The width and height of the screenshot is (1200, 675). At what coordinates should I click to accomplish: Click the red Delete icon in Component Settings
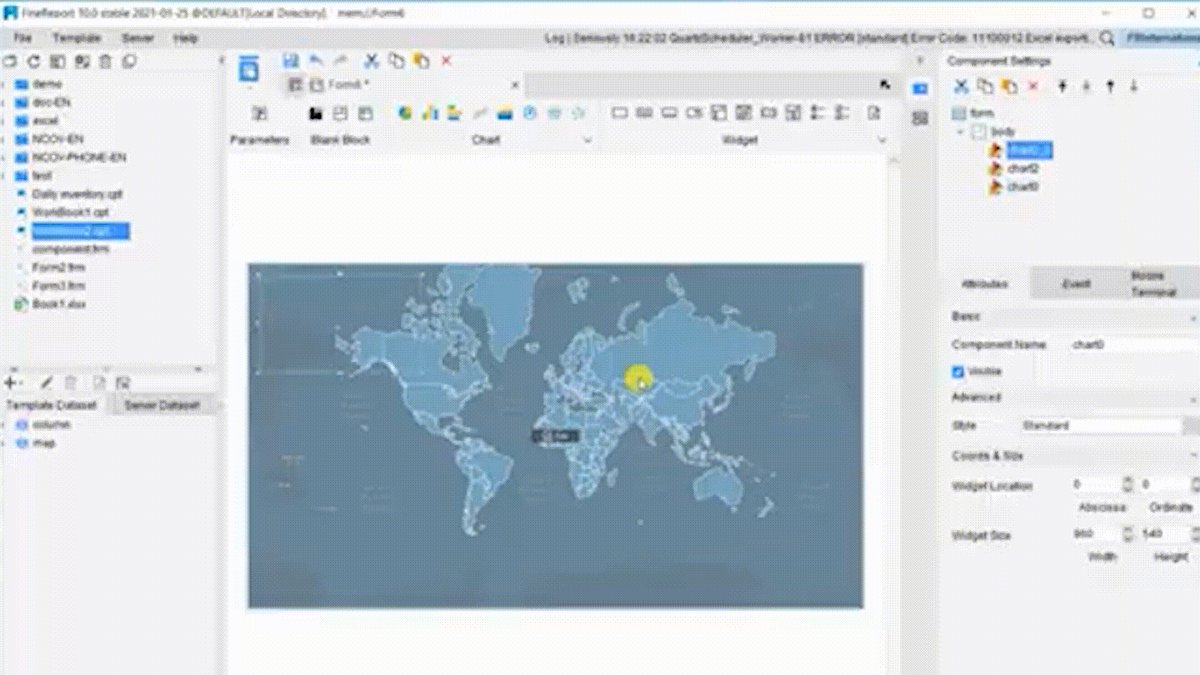click(x=1034, y=87)
